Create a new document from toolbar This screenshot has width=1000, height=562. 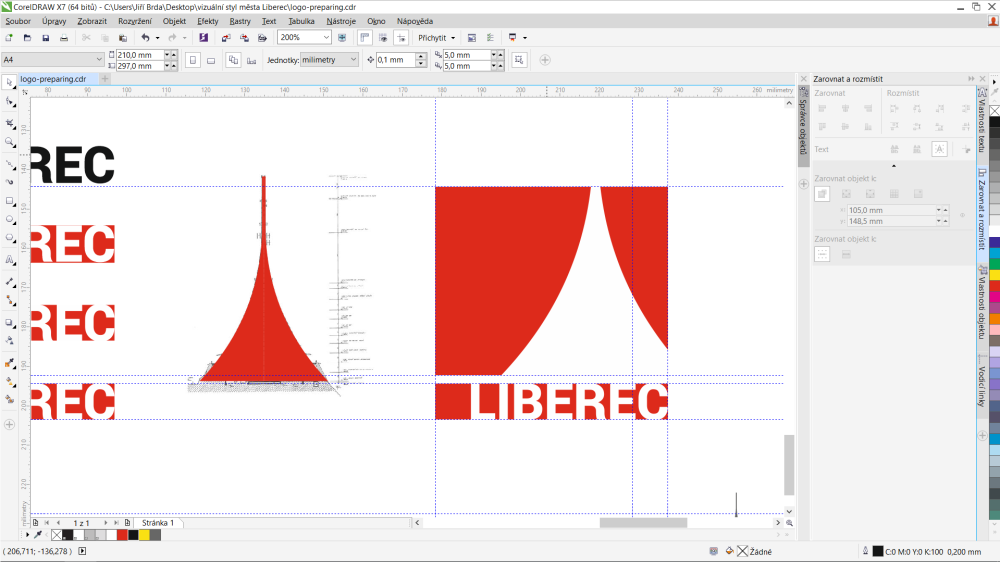coord(9,38)
